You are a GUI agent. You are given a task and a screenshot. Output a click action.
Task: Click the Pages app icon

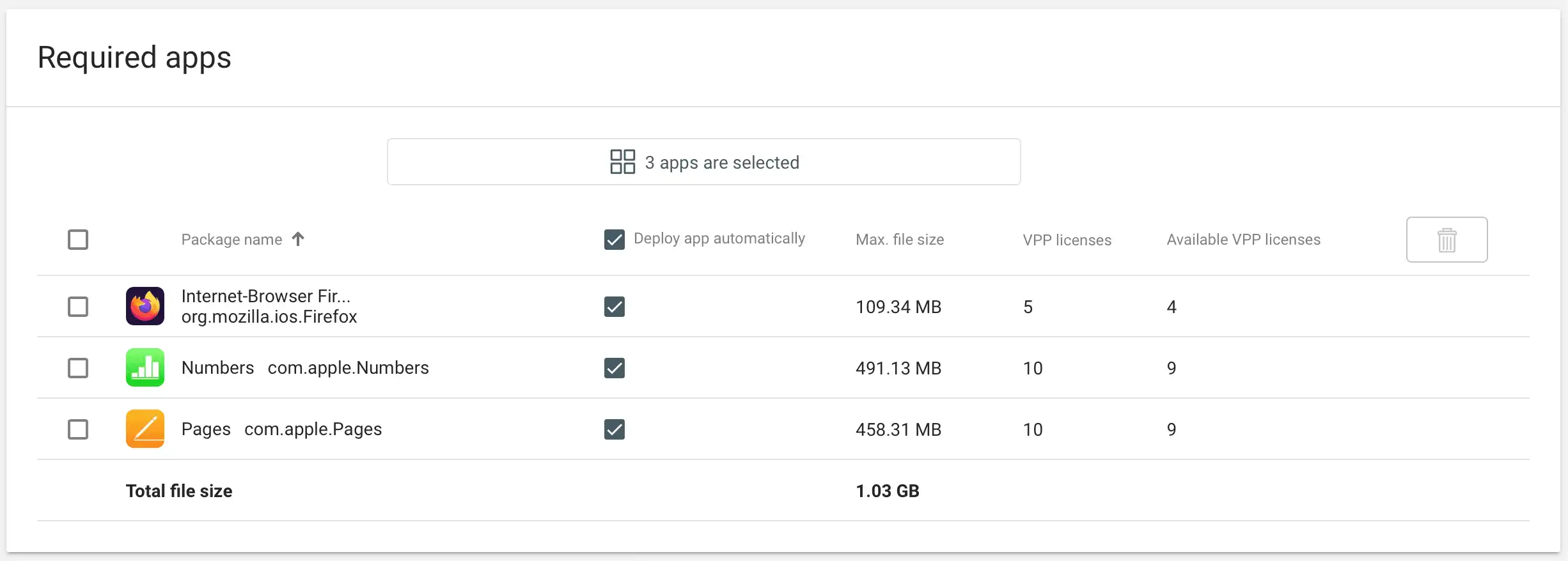[x=145, y=429]
